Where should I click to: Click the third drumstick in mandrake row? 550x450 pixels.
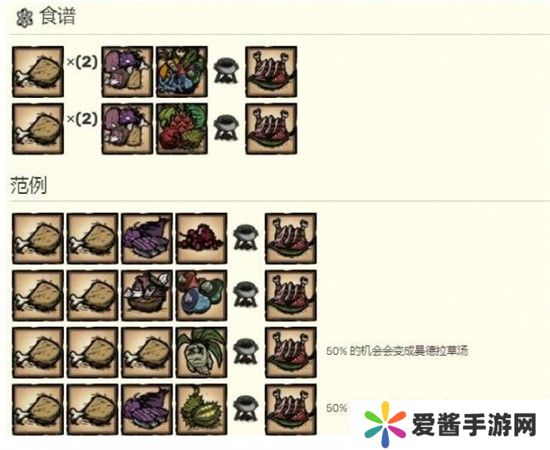pyautogui.click(x=147, y=352)
